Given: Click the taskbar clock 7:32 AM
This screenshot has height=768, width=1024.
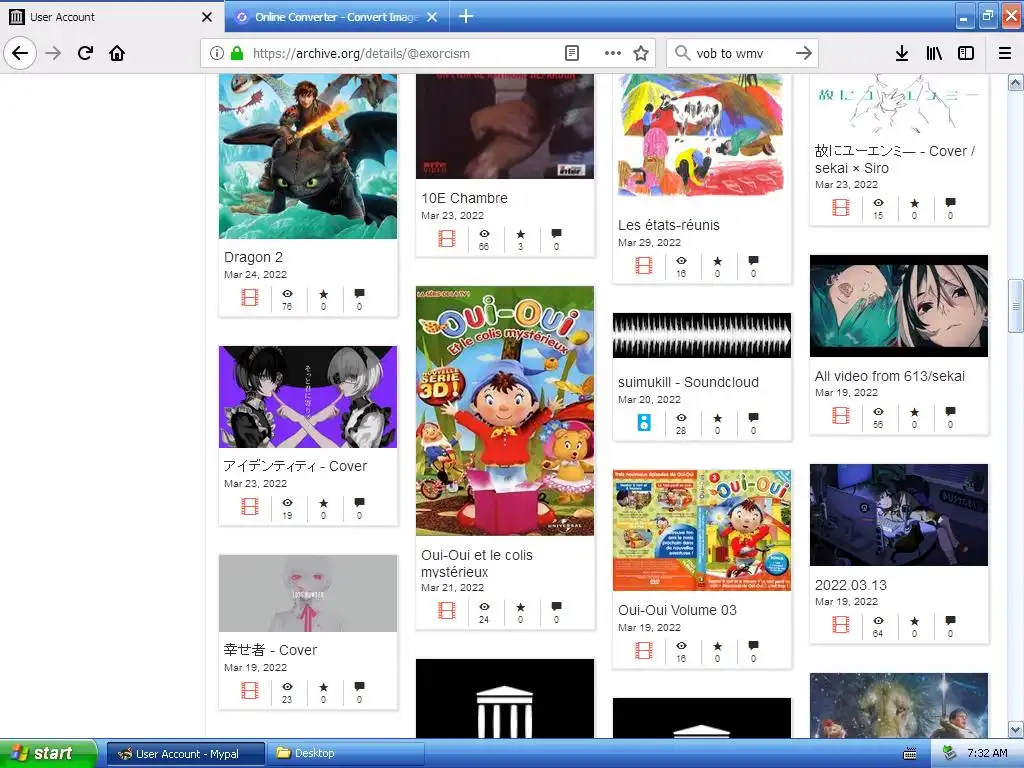Looking at the screenshot, I should [987, 753].
